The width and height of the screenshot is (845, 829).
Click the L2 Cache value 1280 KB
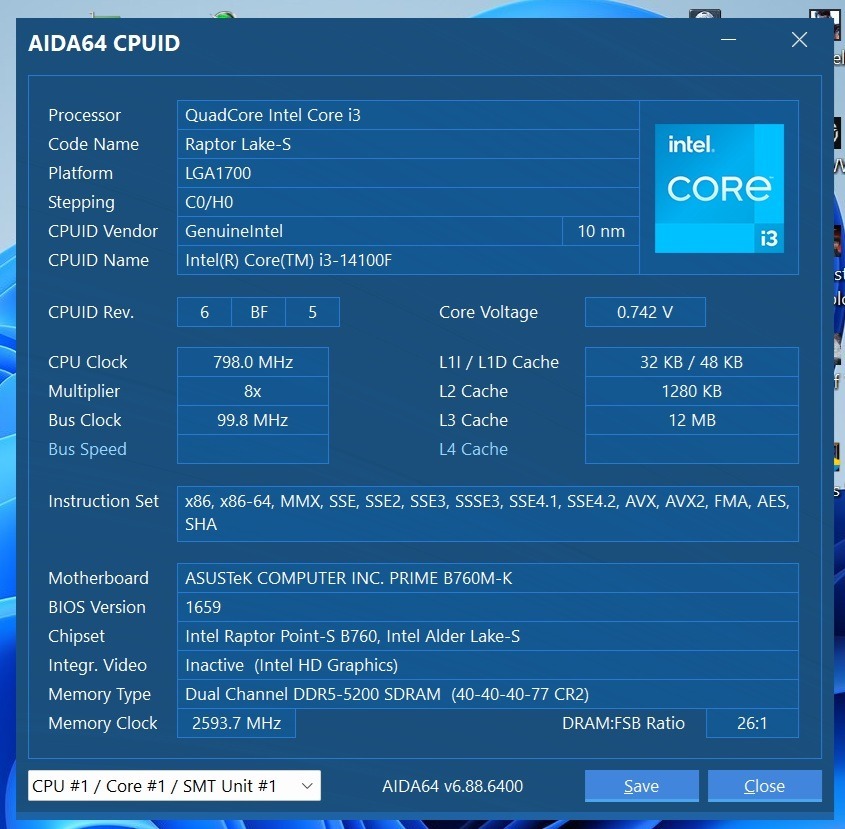691,391
